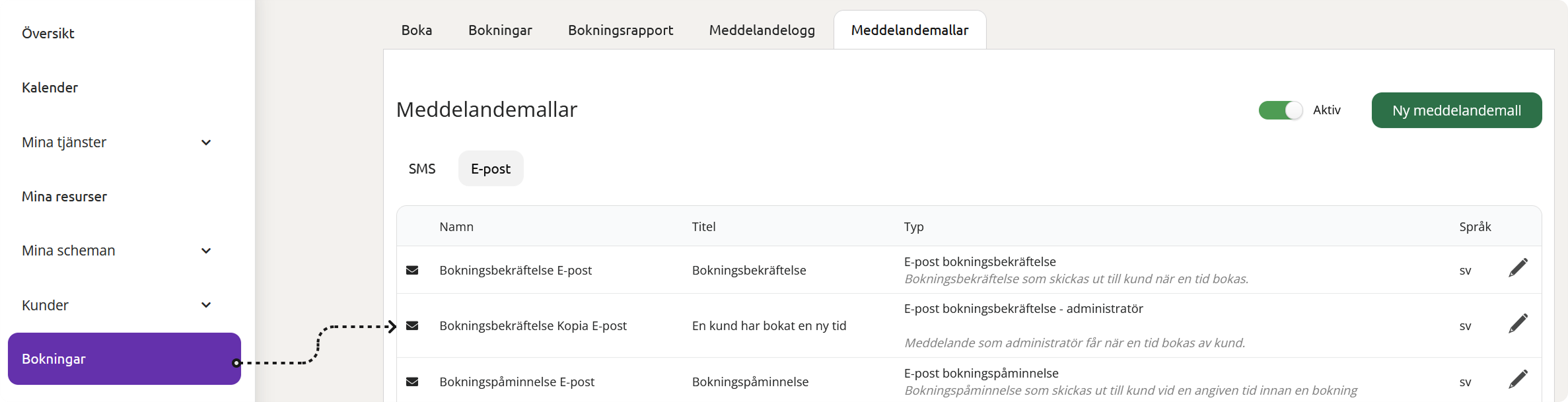This screenshot has height=402, width=1568.
Task: Create a Ny meddelandemall
Action: coord(1456,110)
